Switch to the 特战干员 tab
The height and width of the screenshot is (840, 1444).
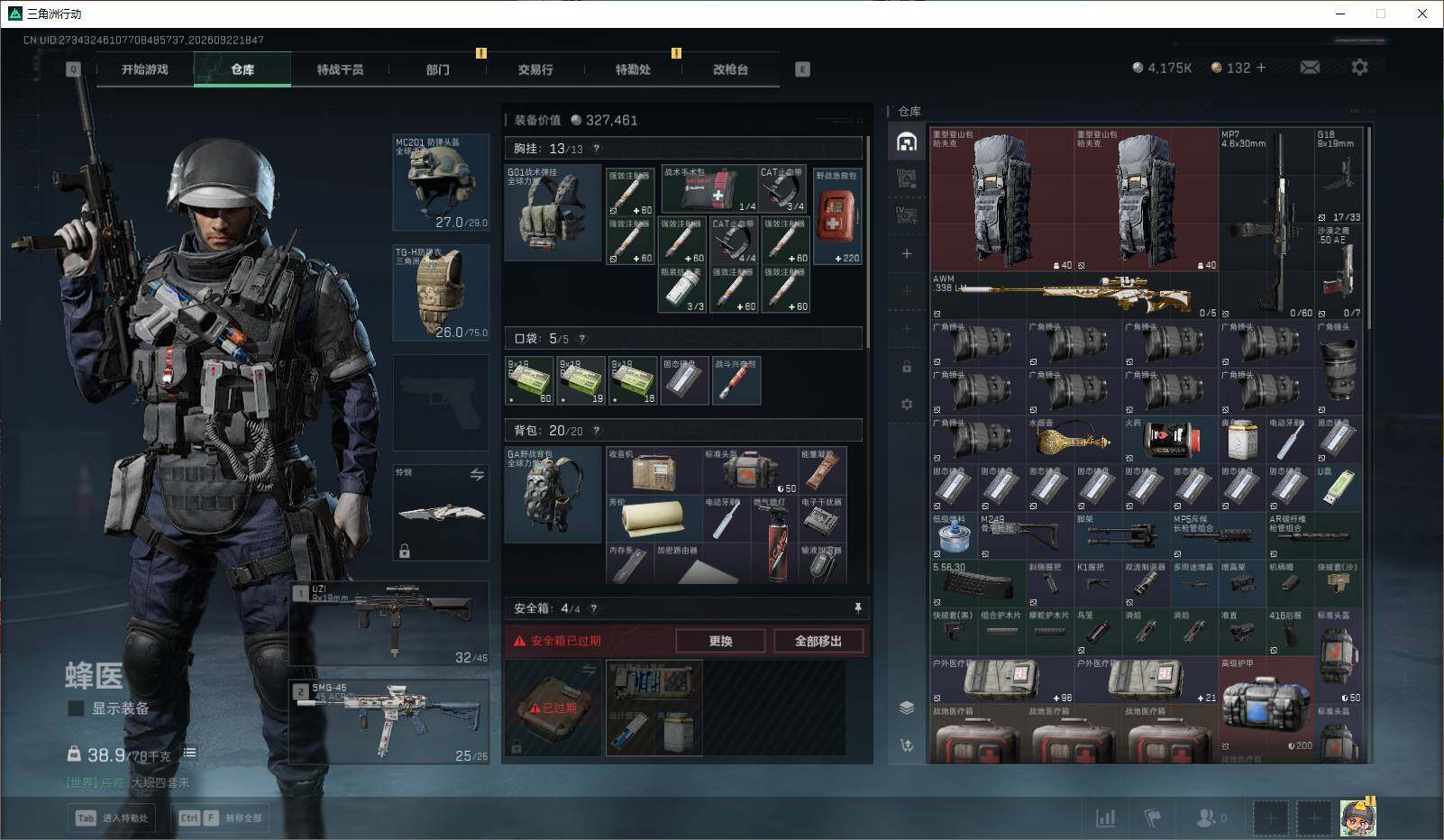point(340,69)
